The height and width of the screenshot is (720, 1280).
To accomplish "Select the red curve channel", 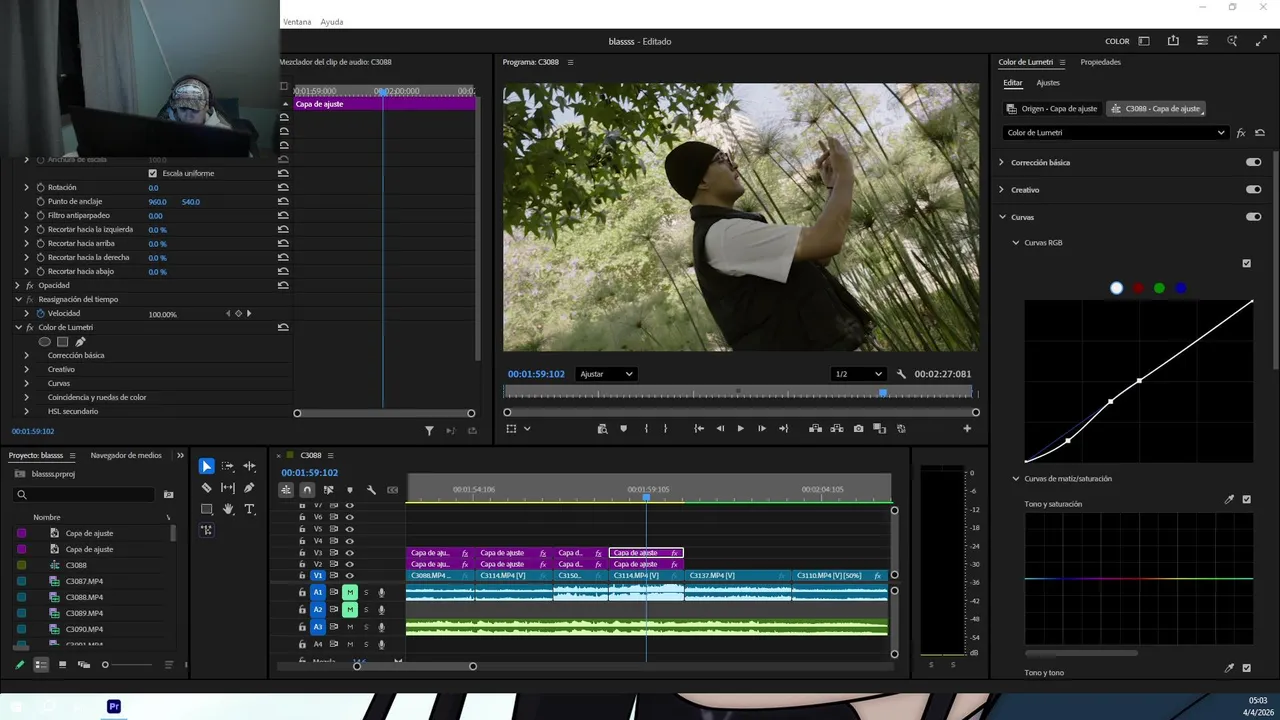I will [x=1138, y=288].
